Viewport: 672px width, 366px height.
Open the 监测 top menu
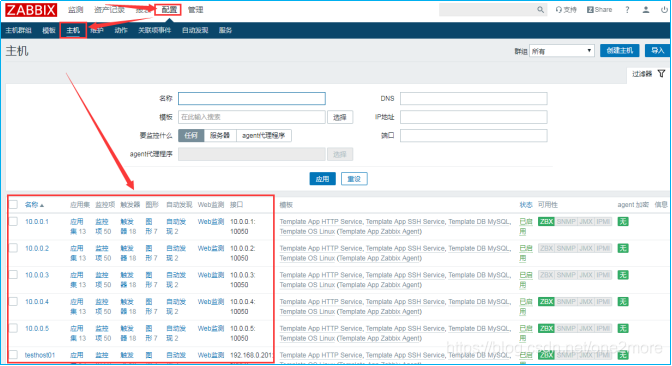[x=75, y=10]
